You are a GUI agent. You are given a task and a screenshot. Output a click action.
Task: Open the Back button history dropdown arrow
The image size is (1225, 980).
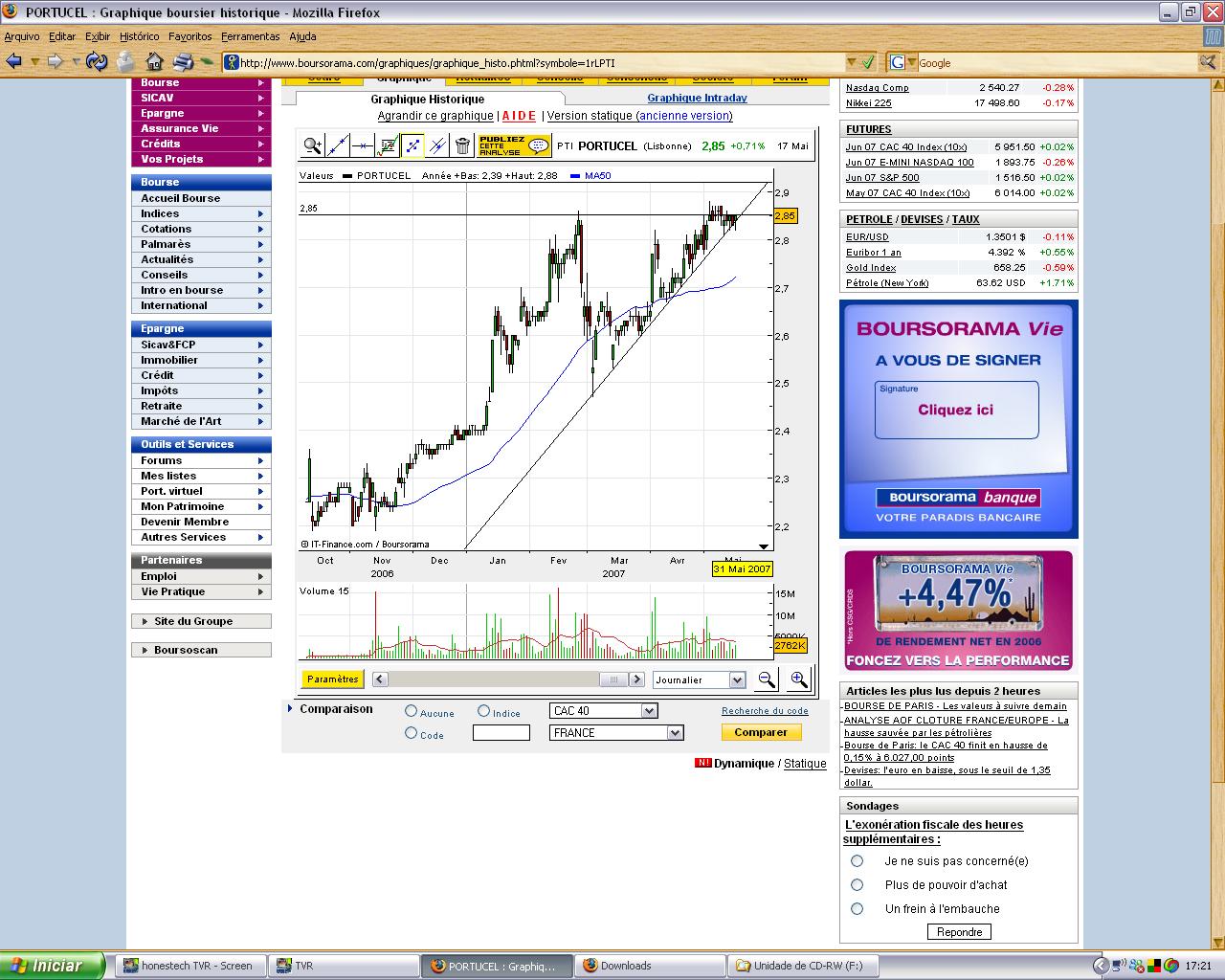(x=35, y=62)
